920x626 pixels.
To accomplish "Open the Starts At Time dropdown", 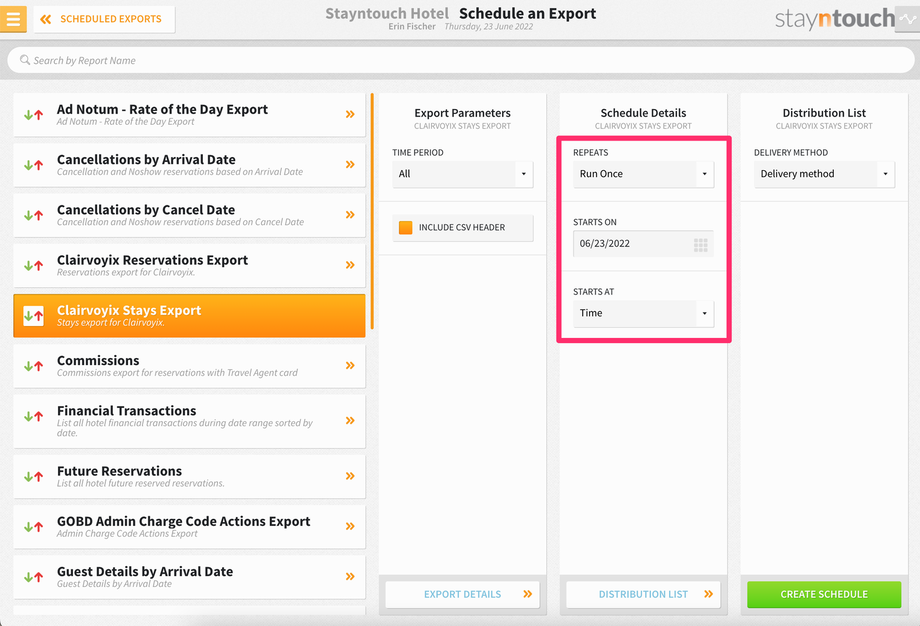I will tap(643, 313).
